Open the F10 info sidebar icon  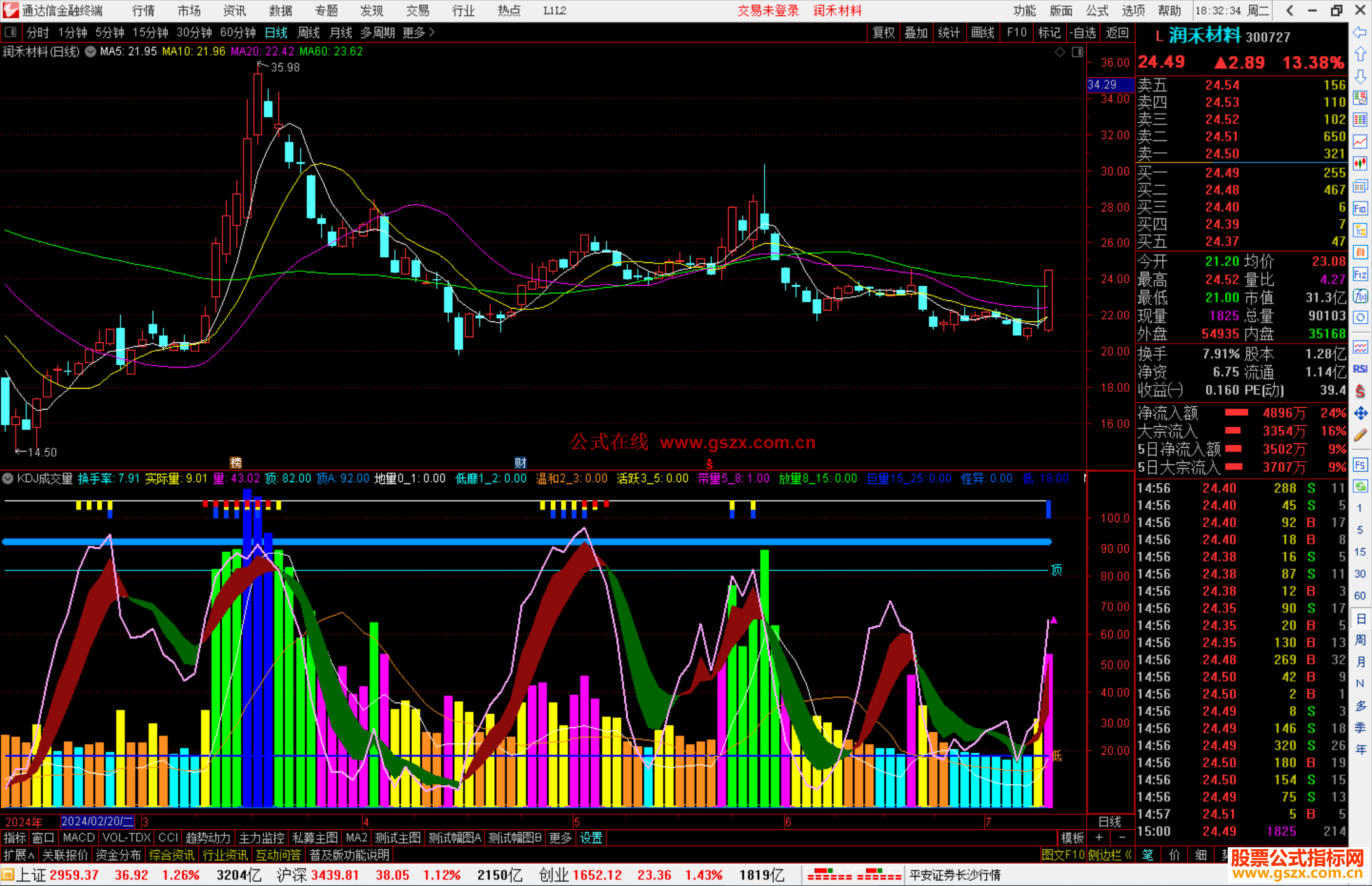[x=1360, y=208]
